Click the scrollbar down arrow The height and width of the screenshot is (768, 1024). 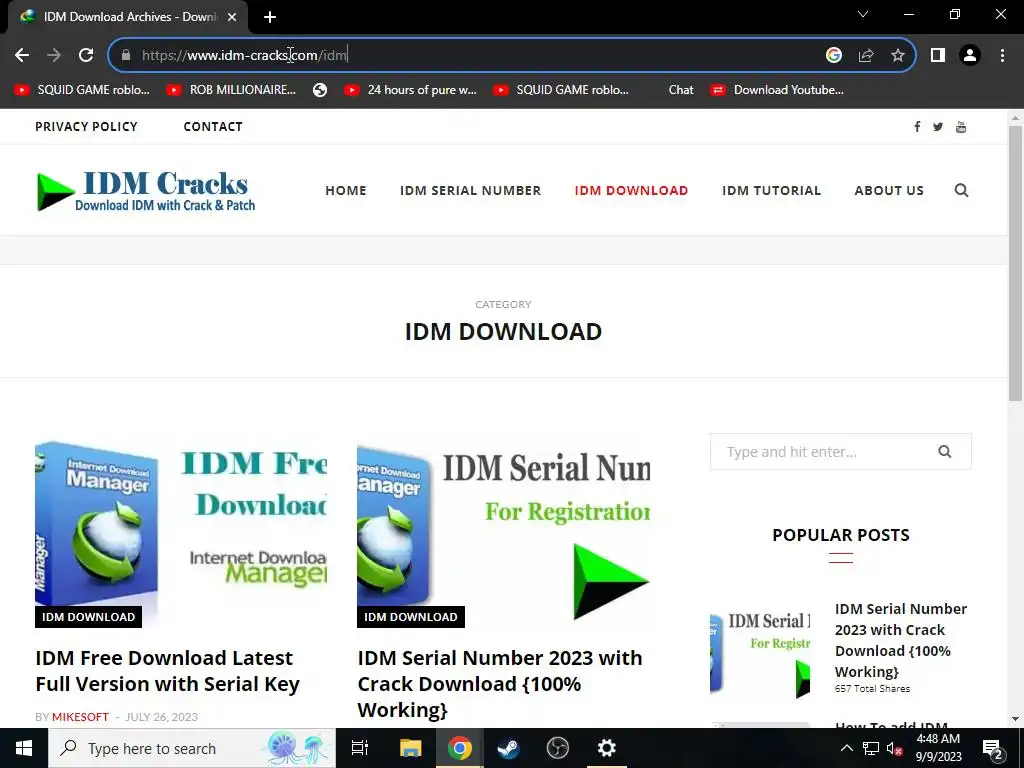pos(1015,719)
